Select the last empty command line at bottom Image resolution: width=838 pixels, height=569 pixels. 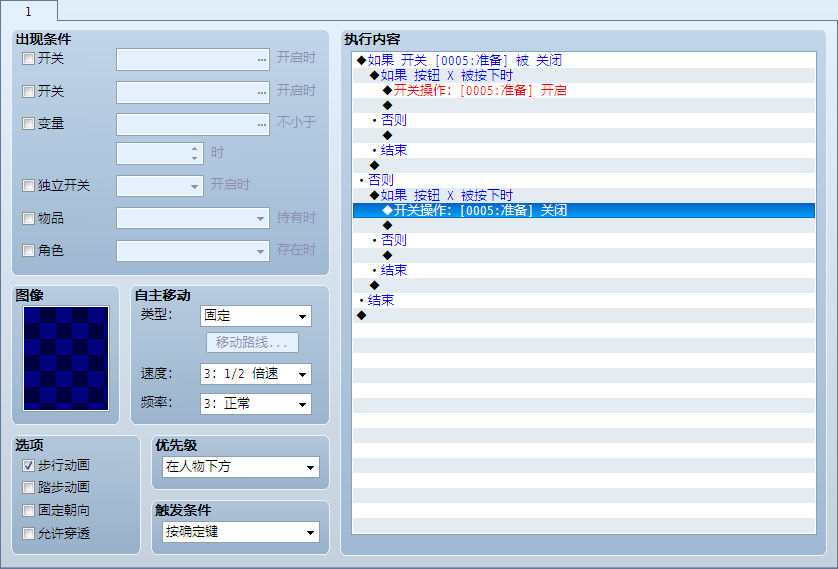point(584,315)
